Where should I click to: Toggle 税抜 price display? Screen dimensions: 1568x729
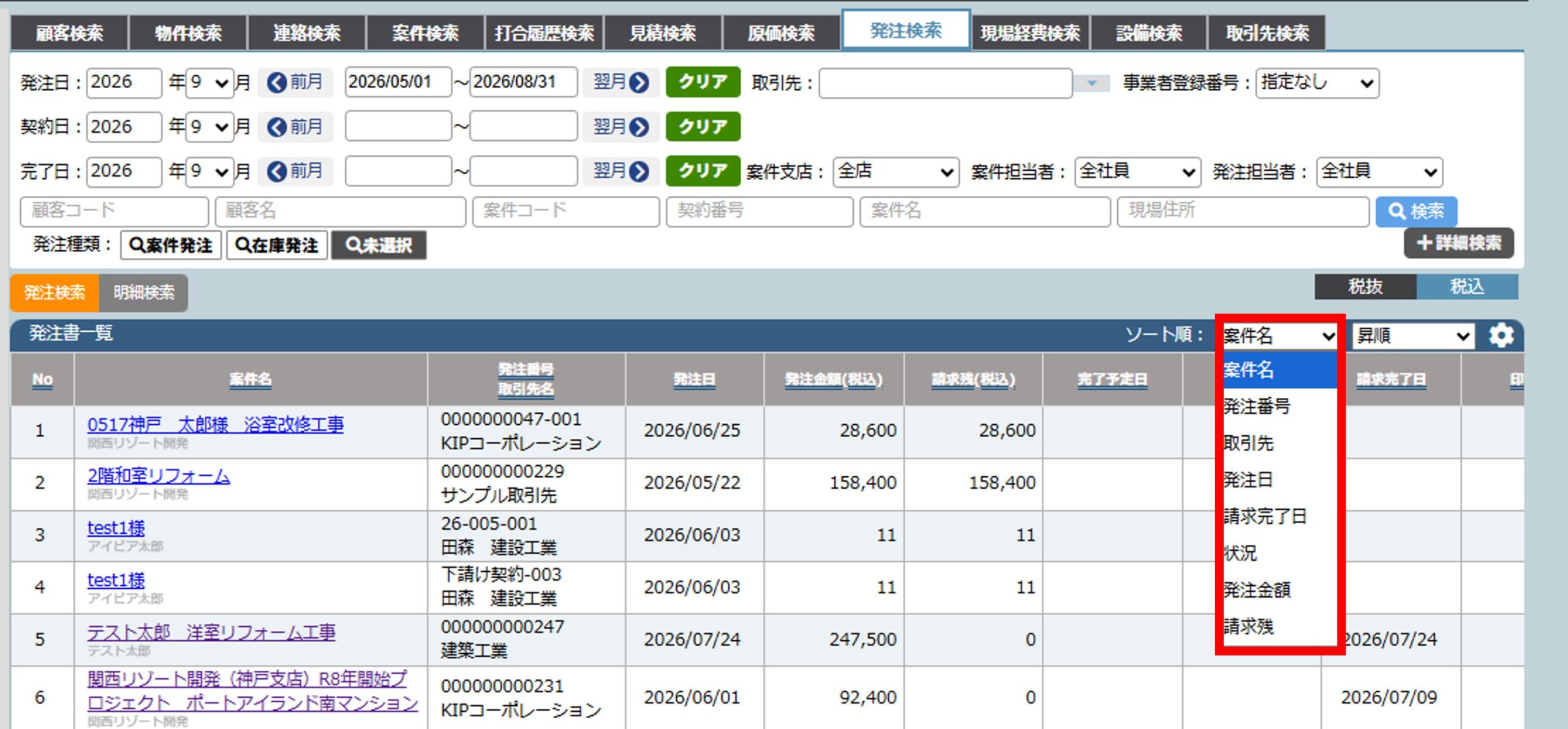tap(1365, 286)
